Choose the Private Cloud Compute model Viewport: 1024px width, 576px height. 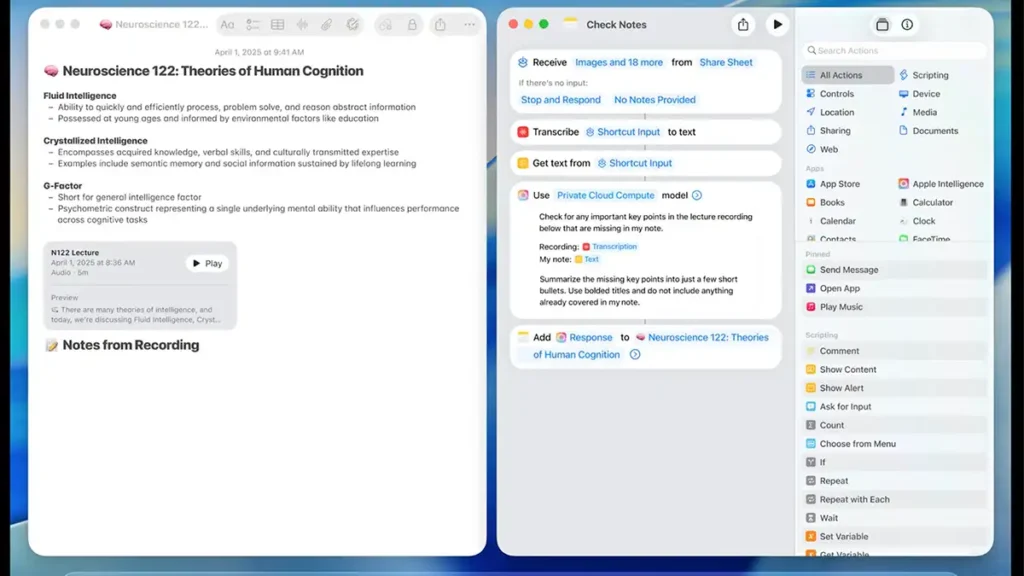pyautogui.click(x=606, y=196)
